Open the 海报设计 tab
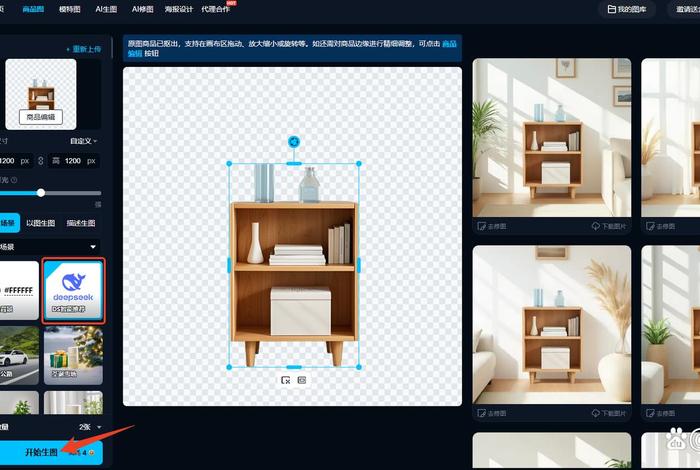 coord(179,9)
